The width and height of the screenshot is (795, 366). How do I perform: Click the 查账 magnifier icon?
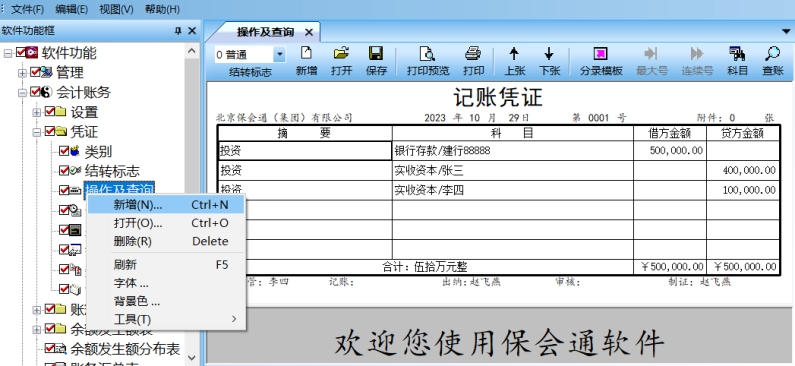click(x=772, y=53)
